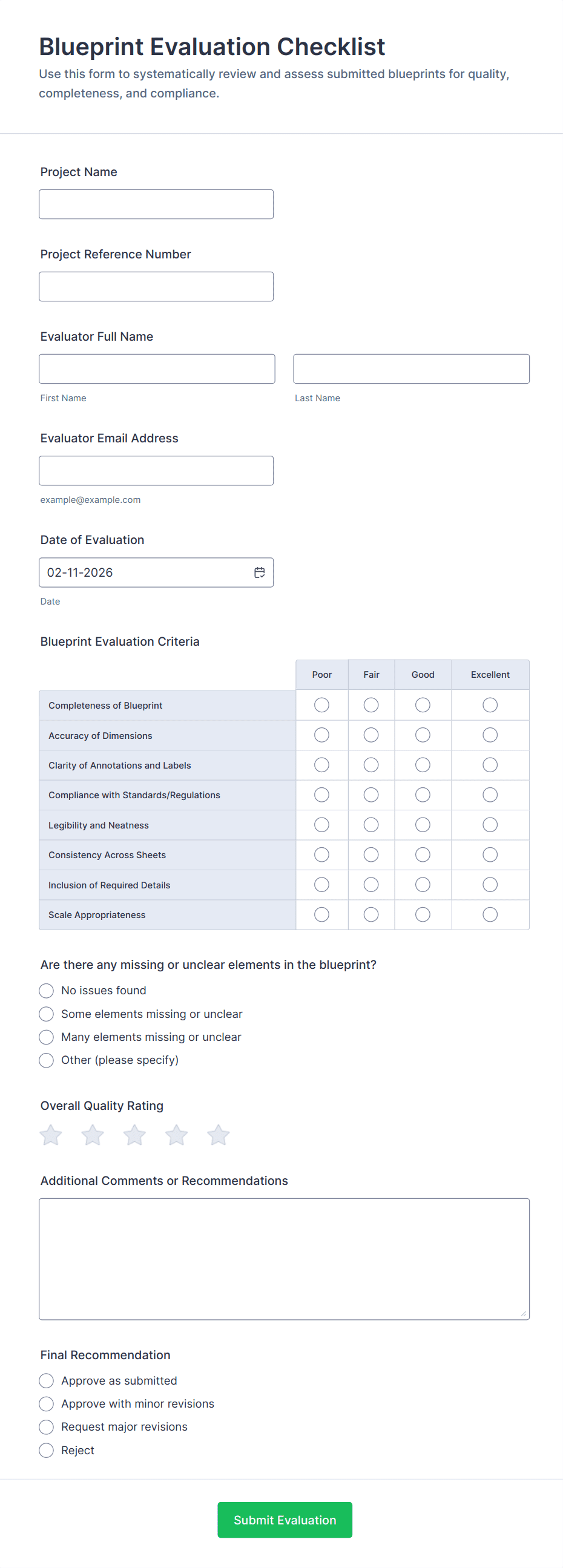Set Legibility and Neatness to Fair
This screenshot has width=563, height=1568.
point(370,825)
